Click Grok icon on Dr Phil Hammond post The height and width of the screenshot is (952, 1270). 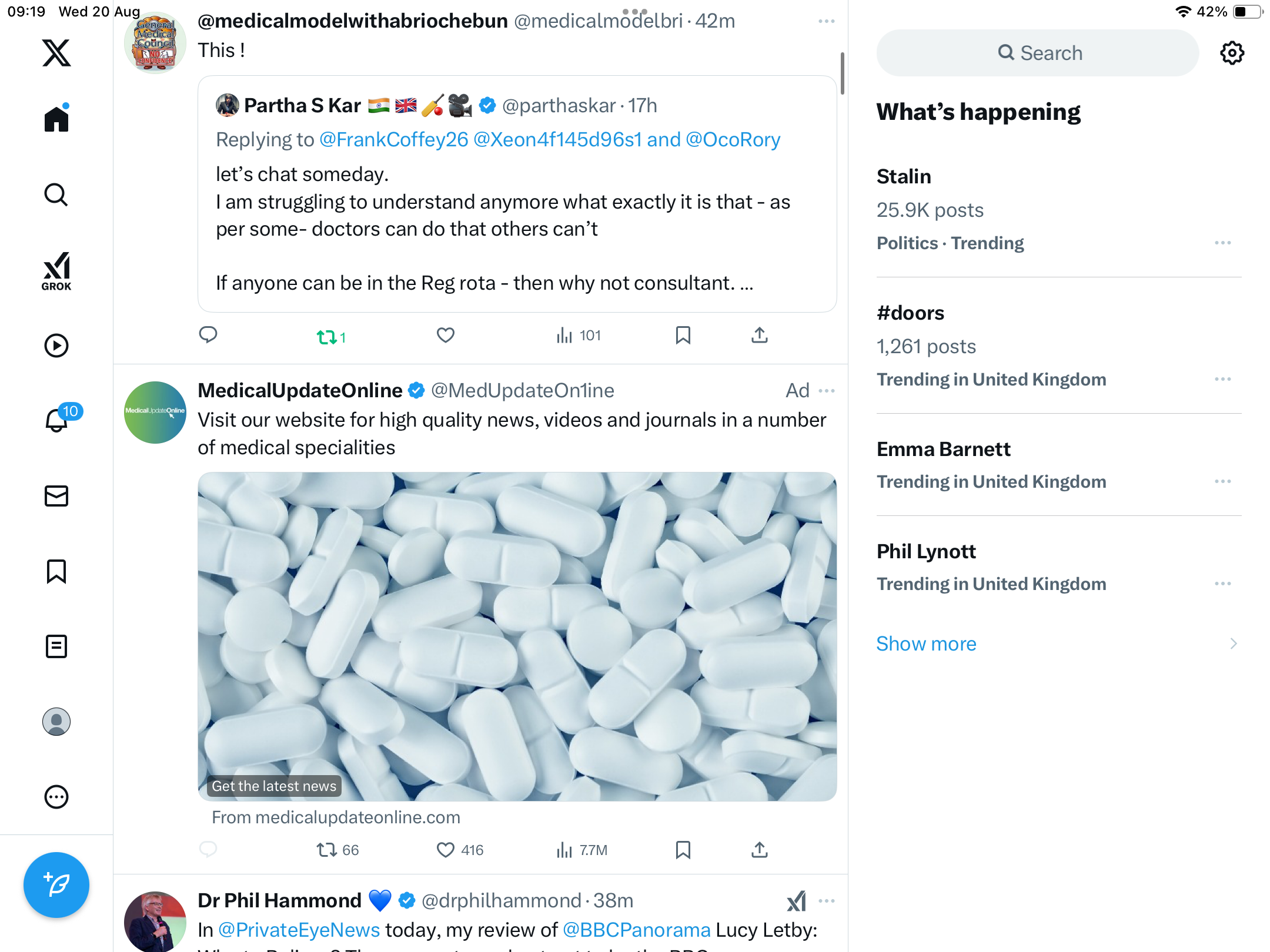(796, 901)
